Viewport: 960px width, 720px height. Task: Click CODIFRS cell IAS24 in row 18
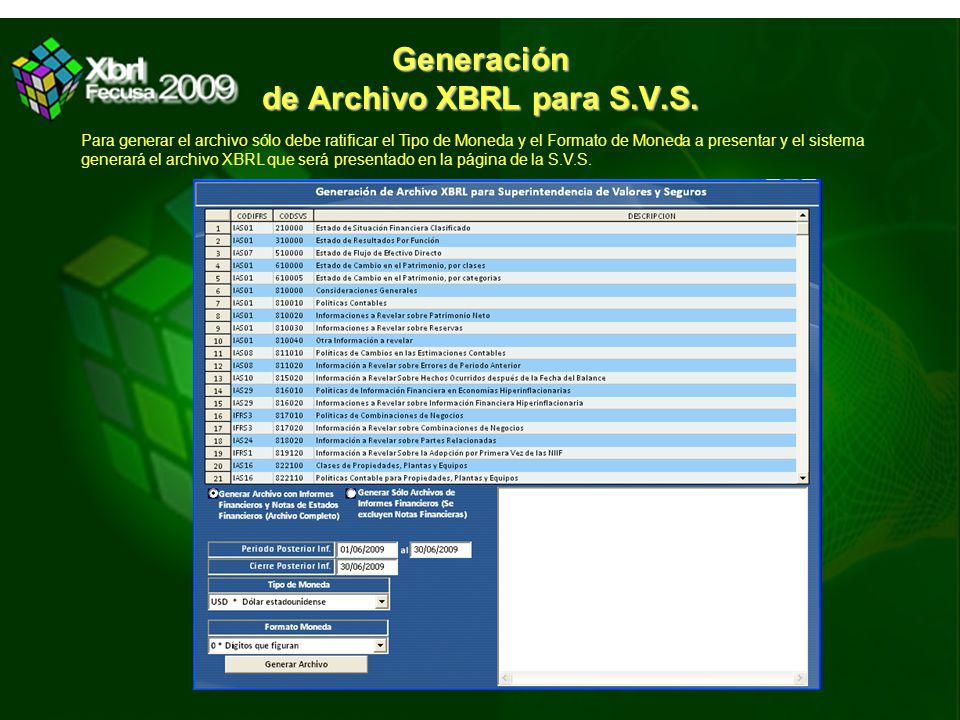(x=252, y=440)
